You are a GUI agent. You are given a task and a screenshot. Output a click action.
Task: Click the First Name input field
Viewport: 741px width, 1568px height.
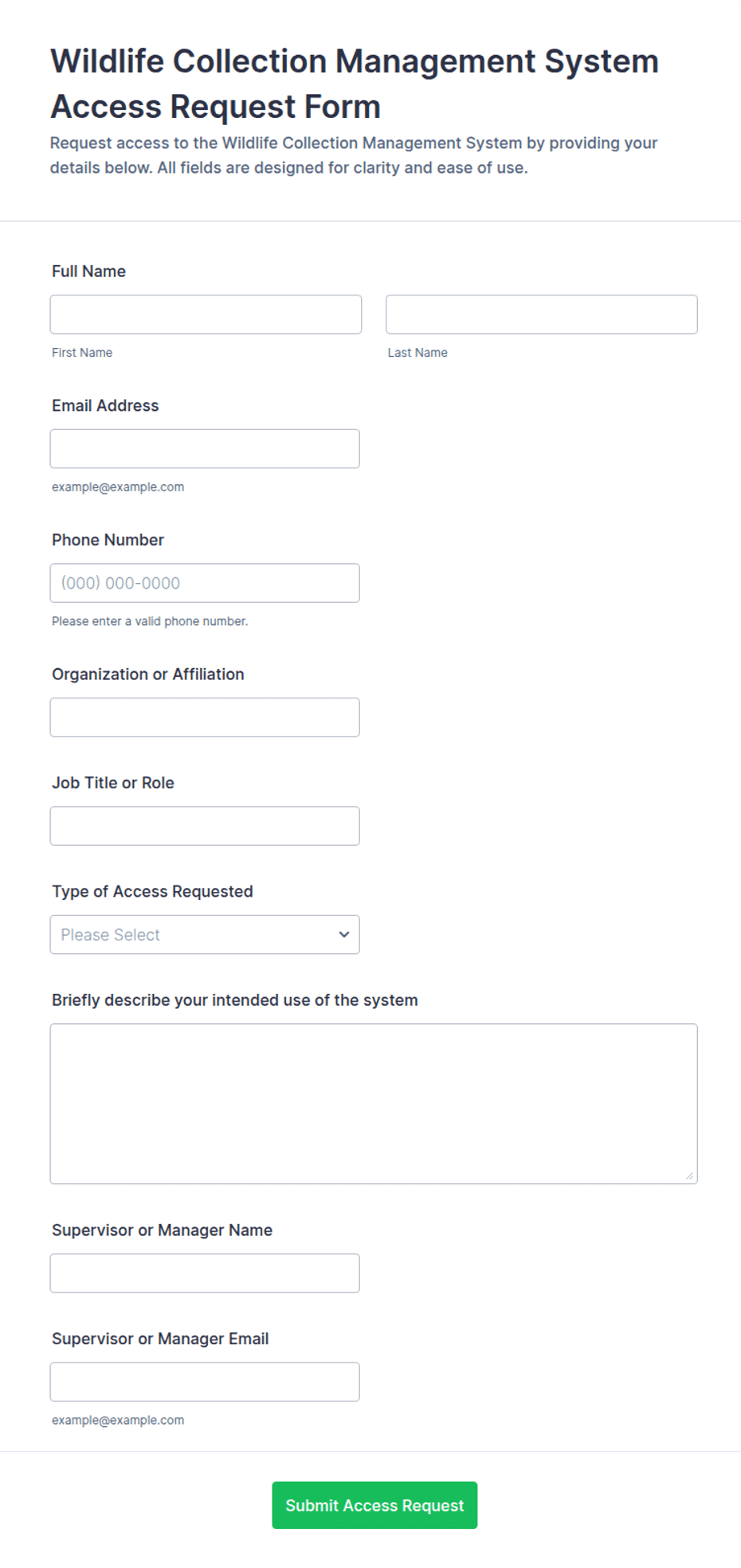206,315
